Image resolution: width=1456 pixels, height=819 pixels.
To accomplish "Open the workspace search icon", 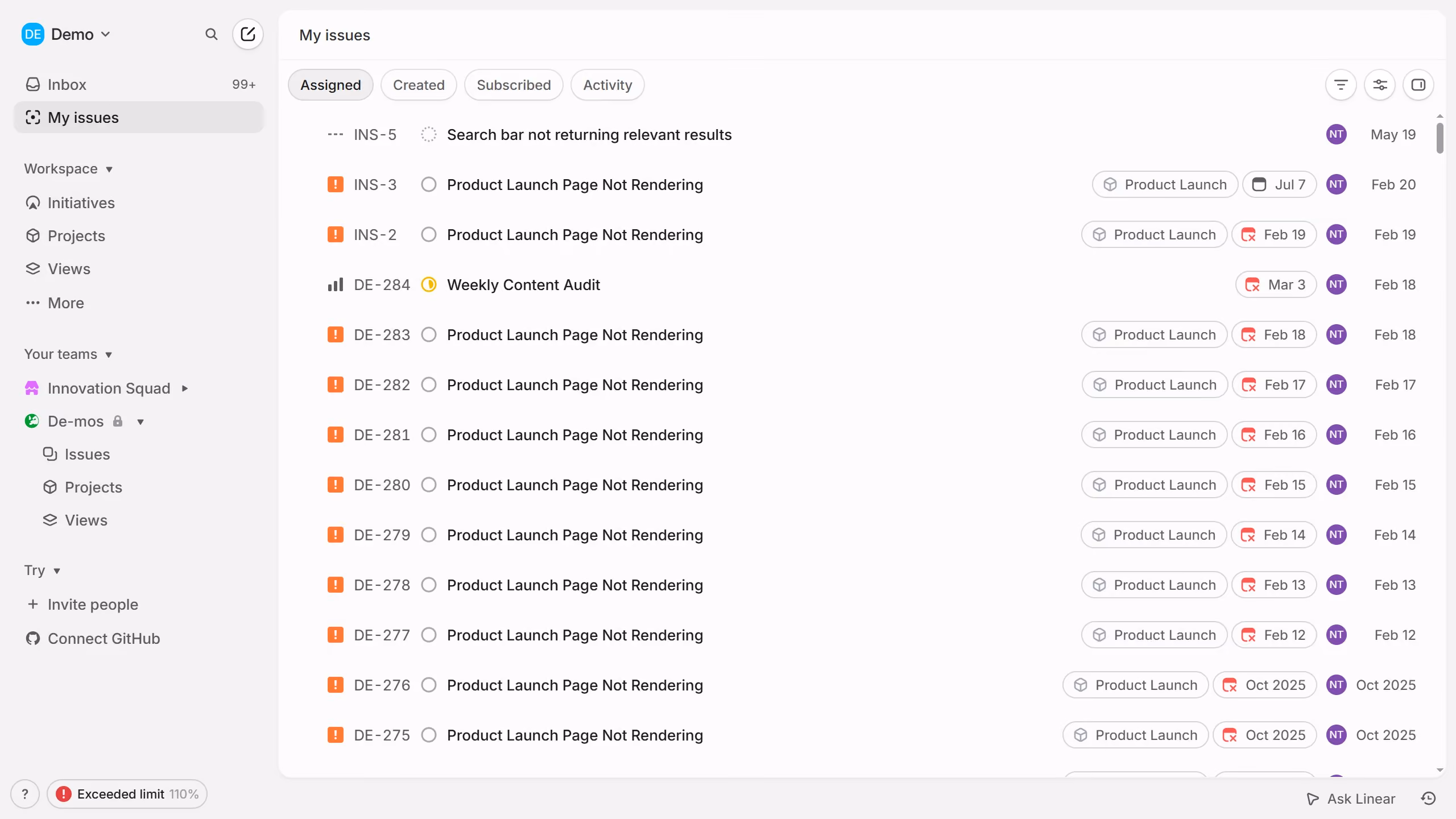I will (x=211, y=34).
